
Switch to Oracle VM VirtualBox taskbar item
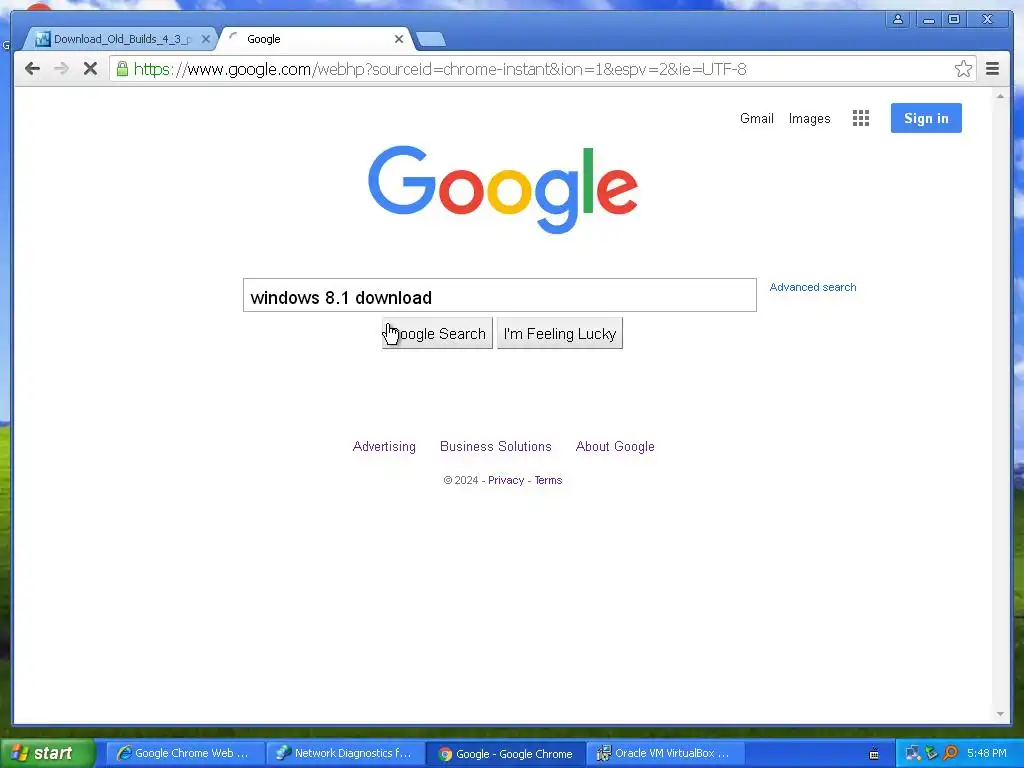(665, 753)
